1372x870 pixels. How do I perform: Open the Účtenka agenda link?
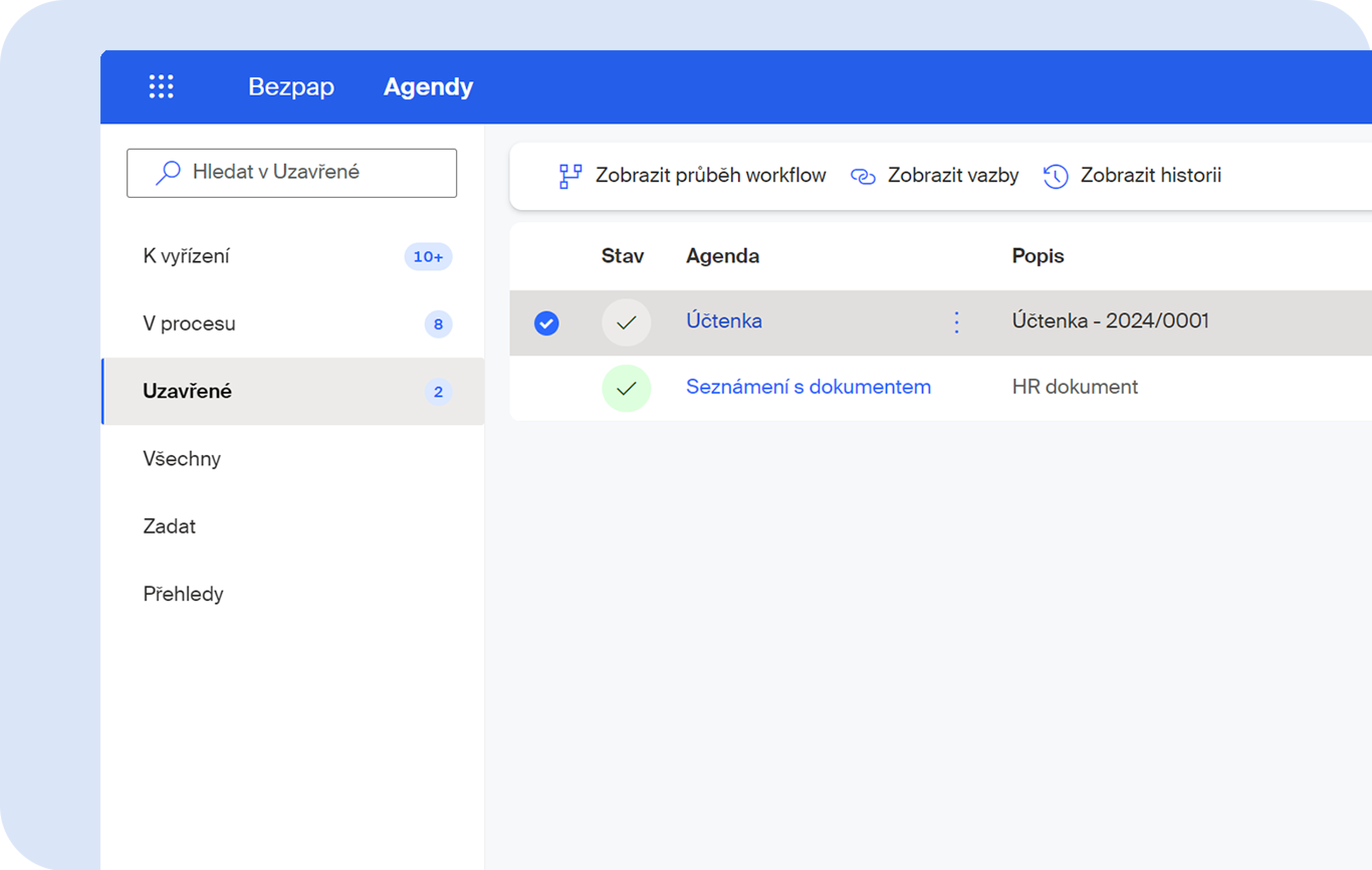tap(724, 321)
